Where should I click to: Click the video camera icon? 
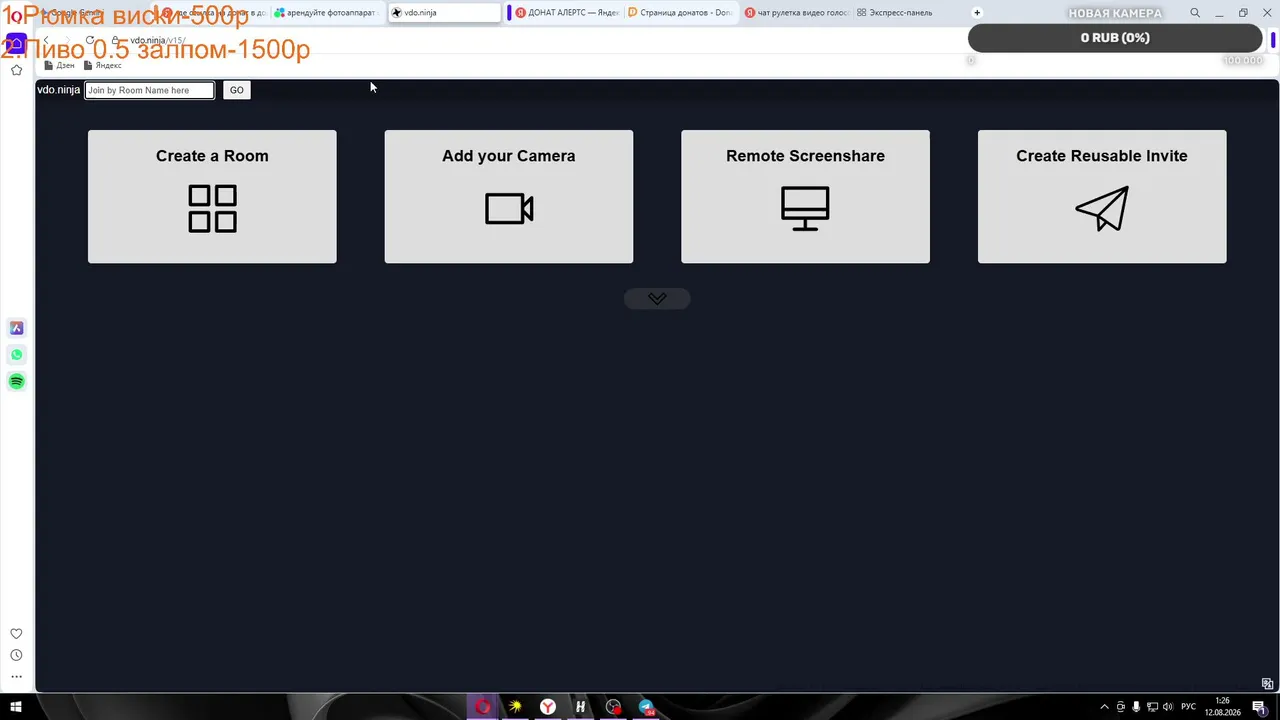click(x=509, y=209)
